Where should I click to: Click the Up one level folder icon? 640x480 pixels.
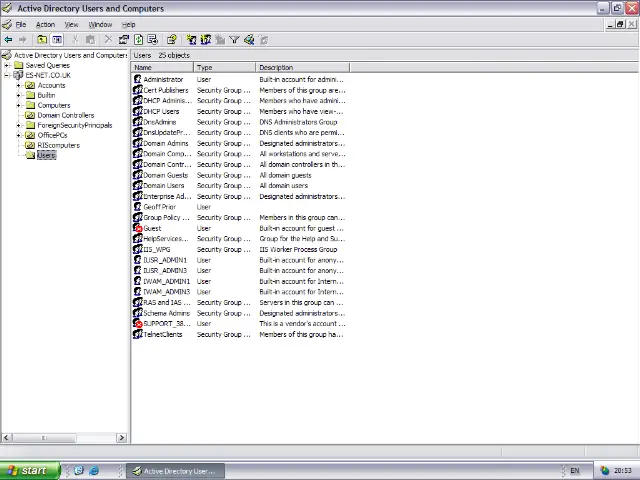pyautogui.click(x=42, y=40)
